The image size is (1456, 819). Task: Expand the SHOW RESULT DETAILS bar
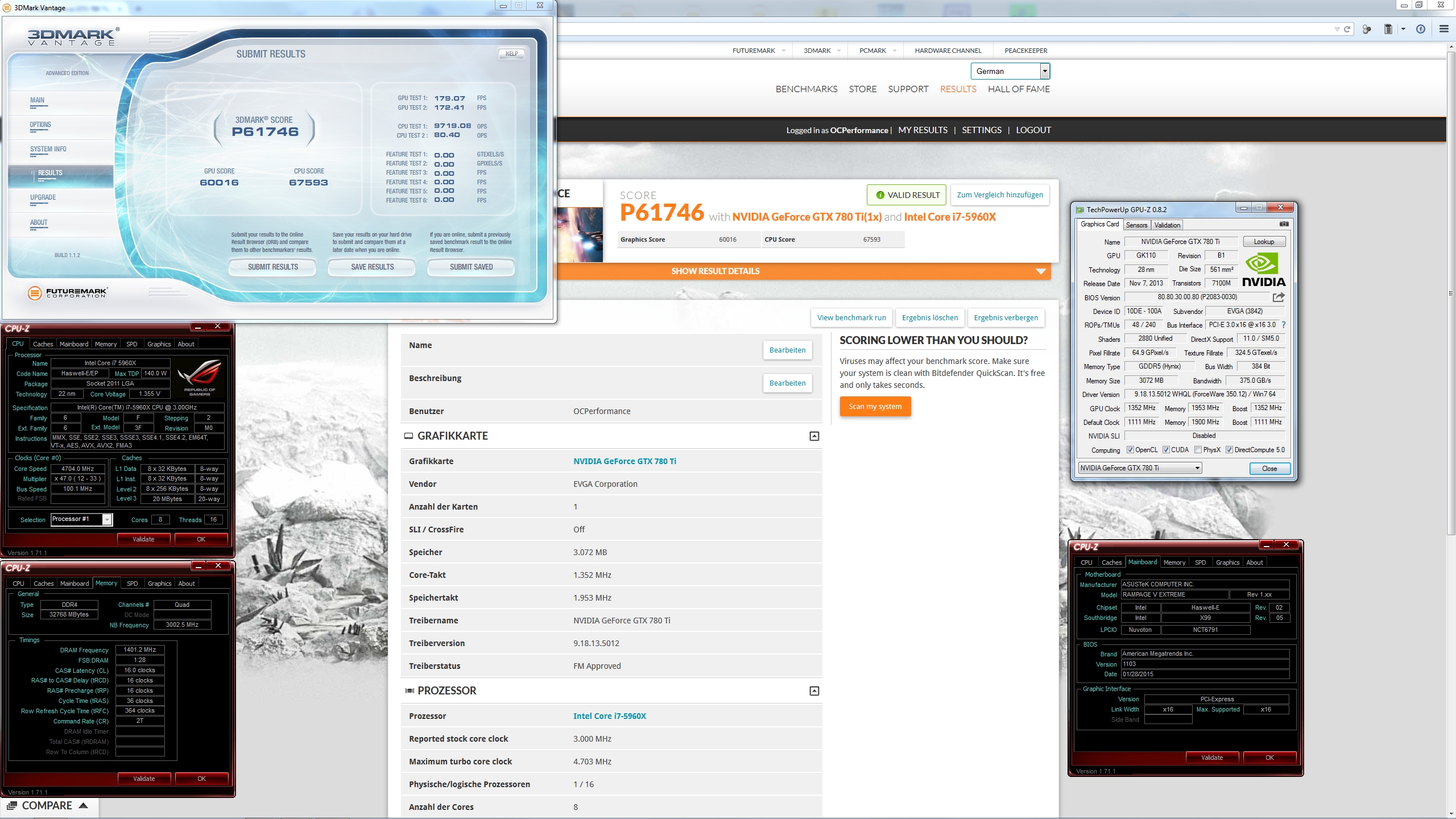(803, 271)
